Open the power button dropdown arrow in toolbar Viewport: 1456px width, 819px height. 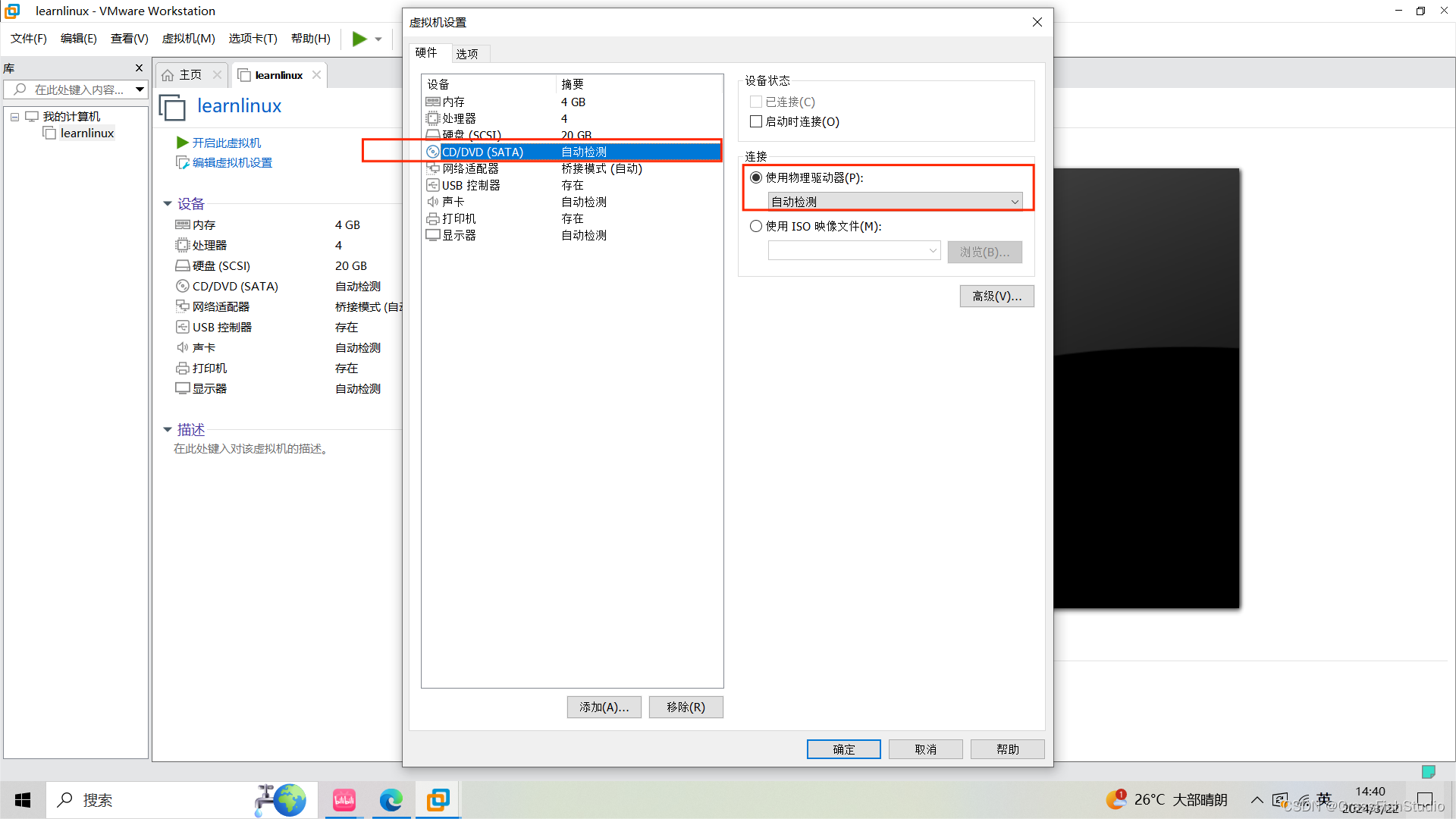pyautogui.click(x=378, y=39)
